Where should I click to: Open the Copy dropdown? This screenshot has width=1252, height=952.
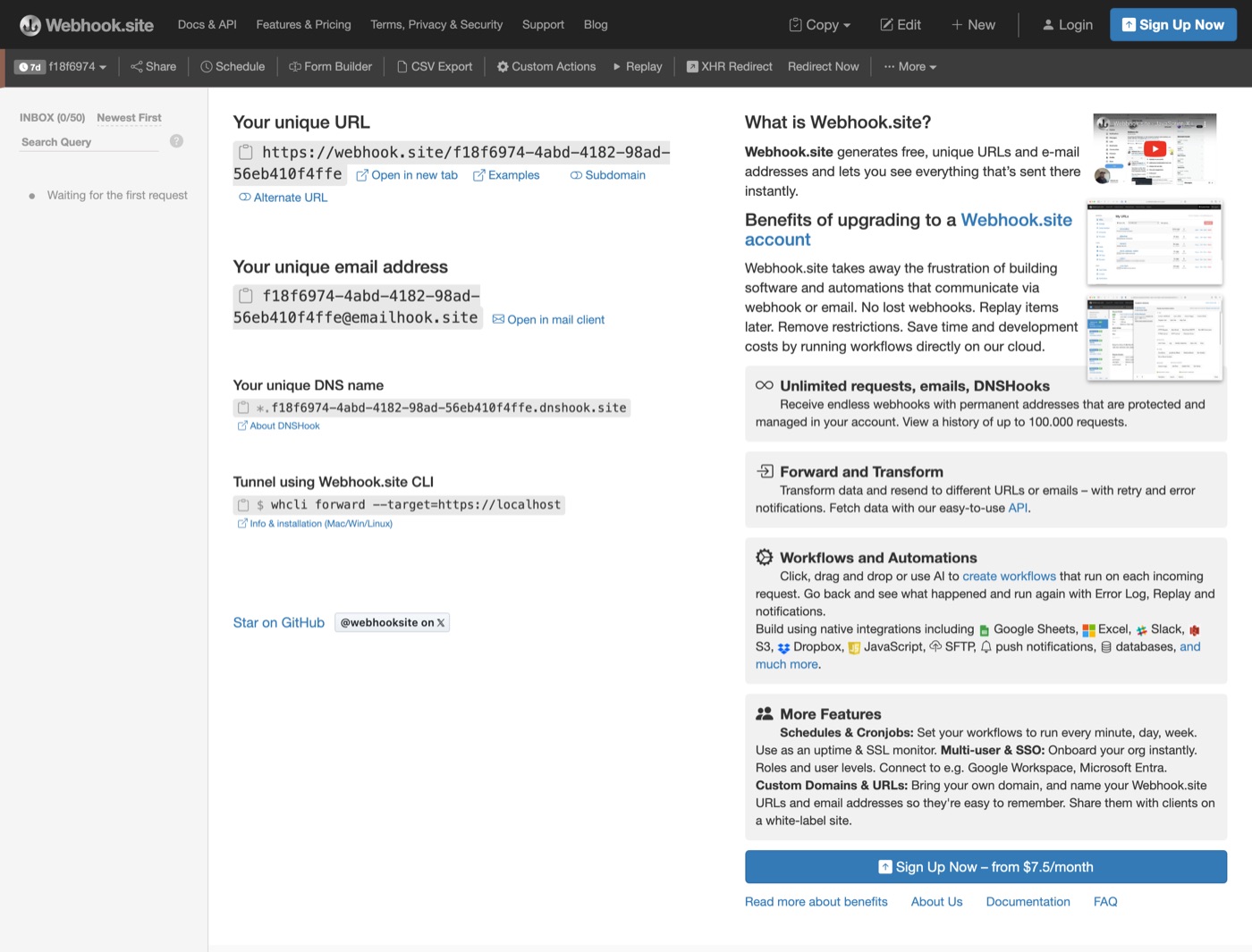pyautogui.click(x=819, y=25)
